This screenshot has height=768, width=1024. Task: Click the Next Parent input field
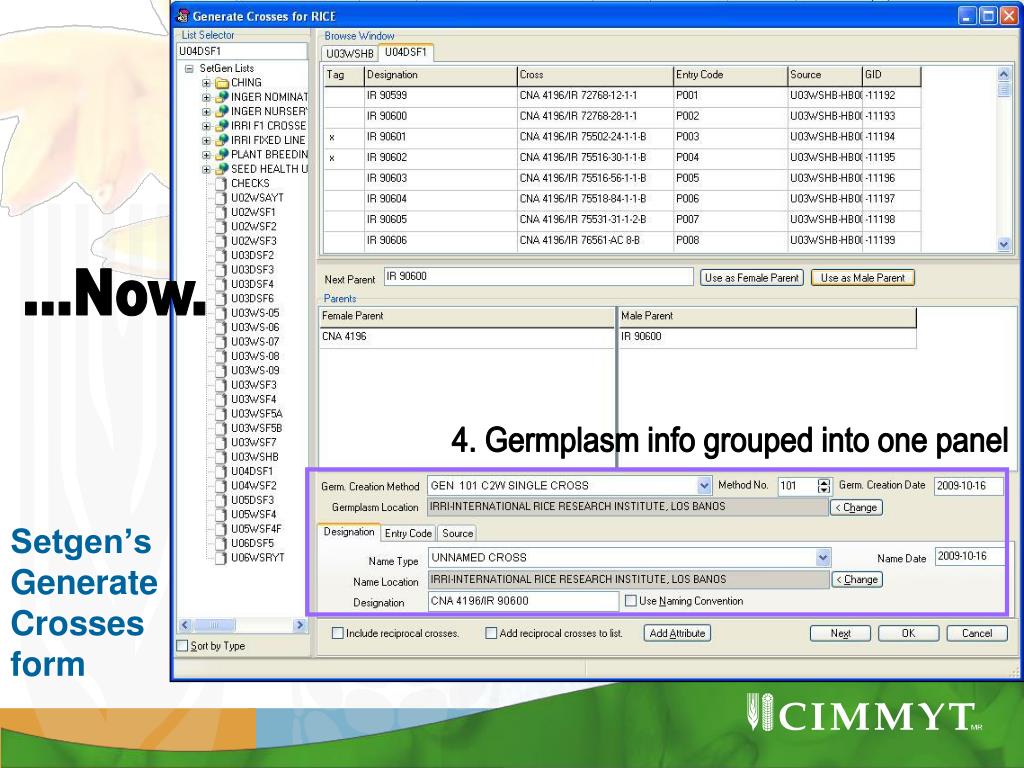pos(538,277)
